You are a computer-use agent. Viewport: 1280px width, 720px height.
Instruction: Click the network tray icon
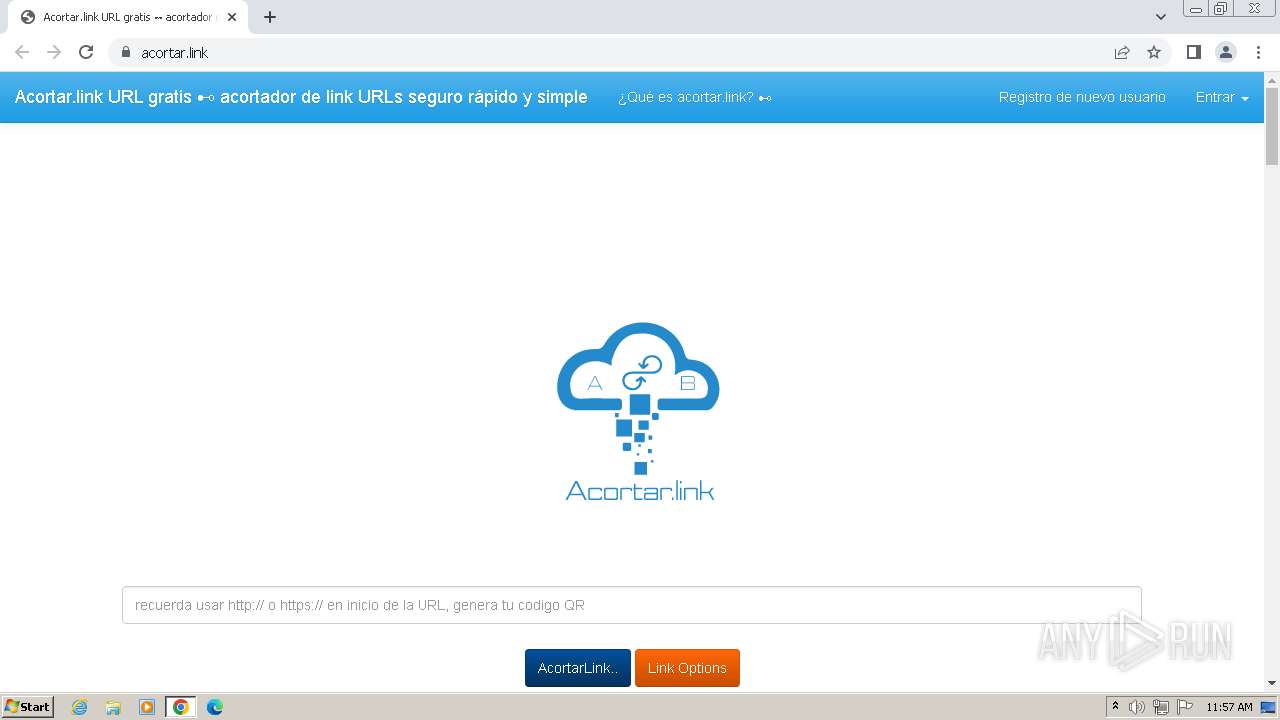click(1161, 707)
